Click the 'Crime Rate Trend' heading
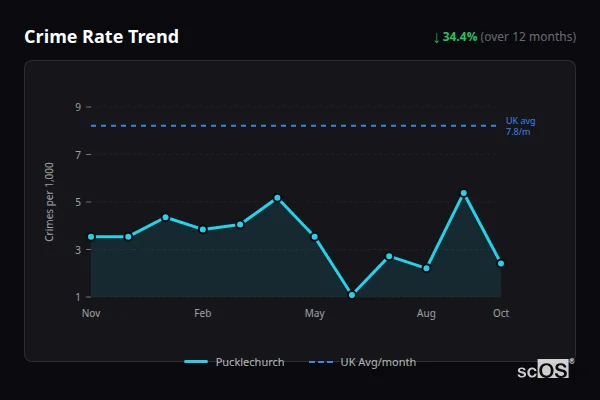This screenshot has width=600, height=400. [x=101, y=37]
